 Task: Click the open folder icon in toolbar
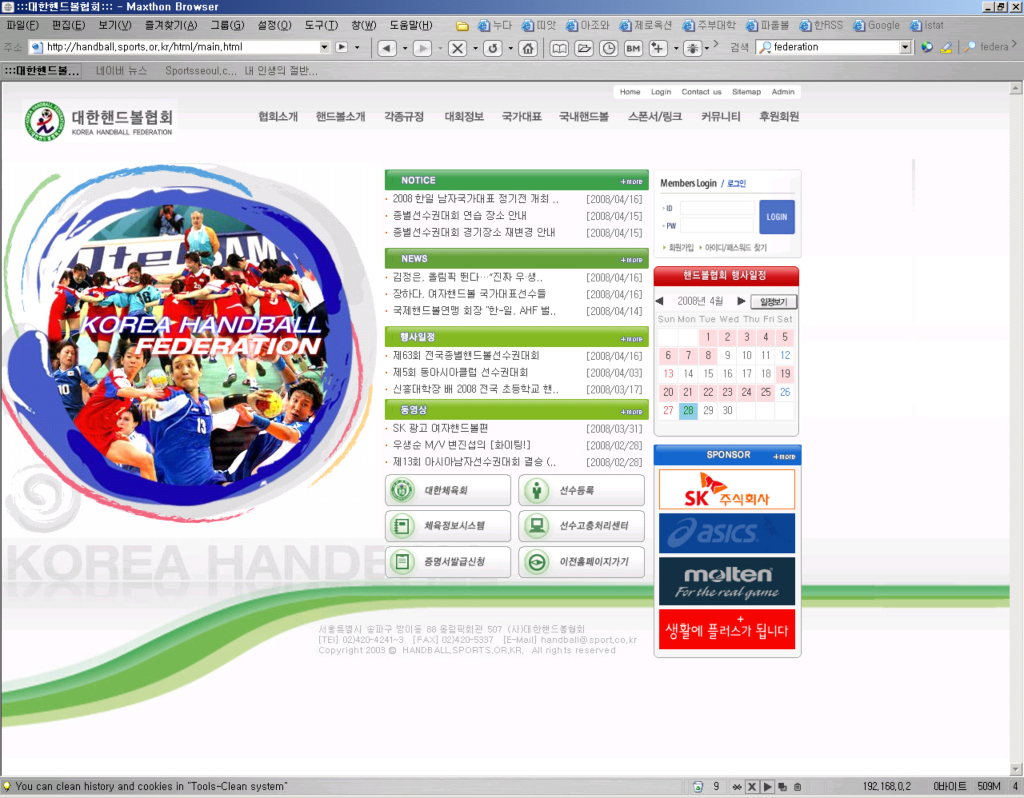[x=584, y=48]
